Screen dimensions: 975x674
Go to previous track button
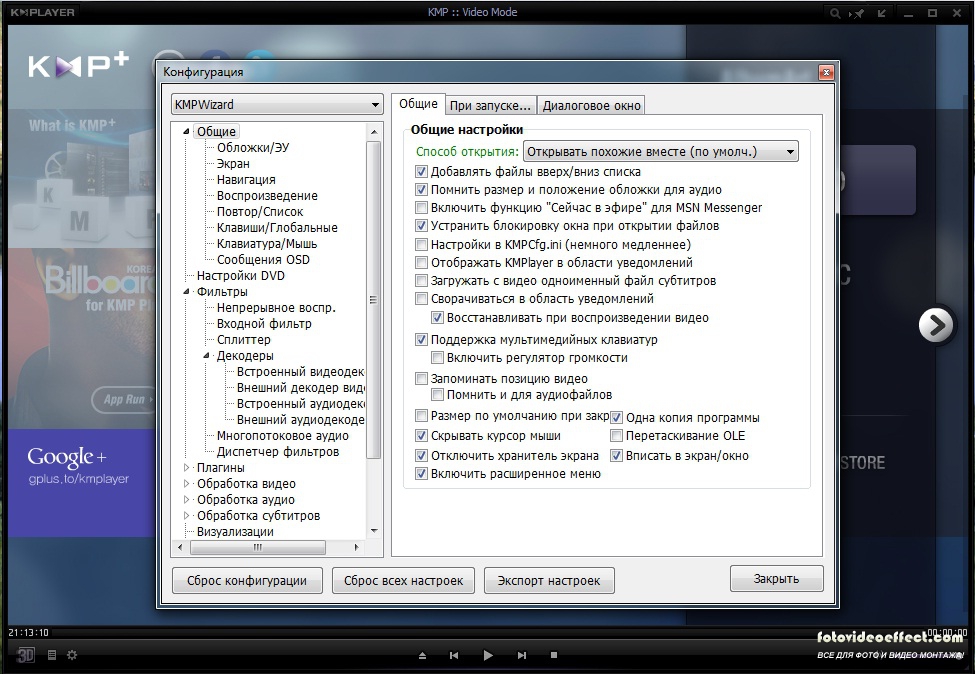(x=454, y=655)
